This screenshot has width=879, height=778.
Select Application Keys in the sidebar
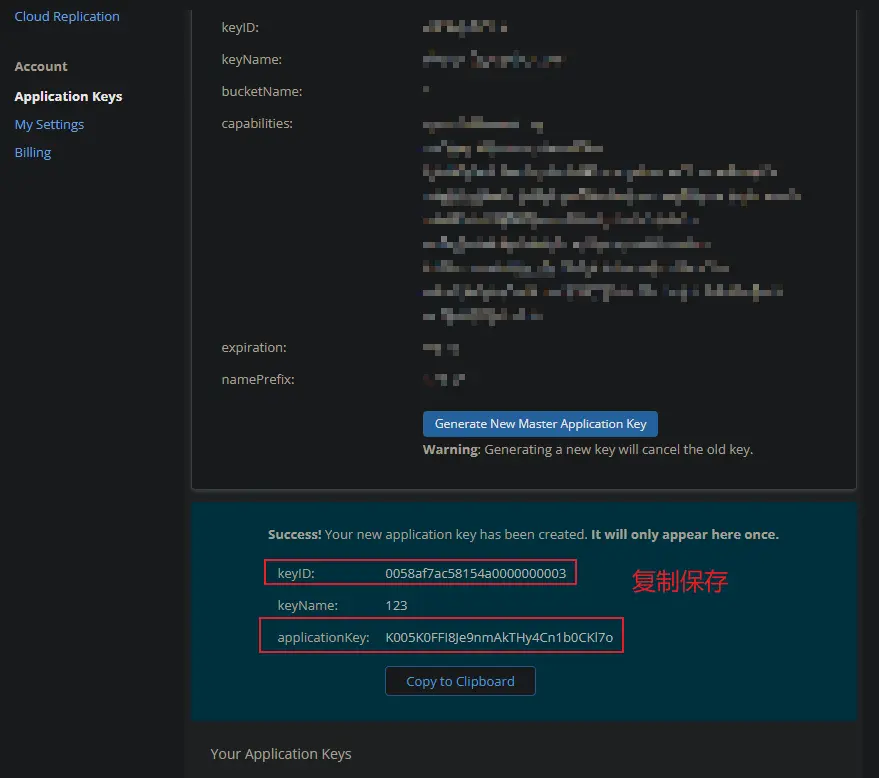[68, 96]
